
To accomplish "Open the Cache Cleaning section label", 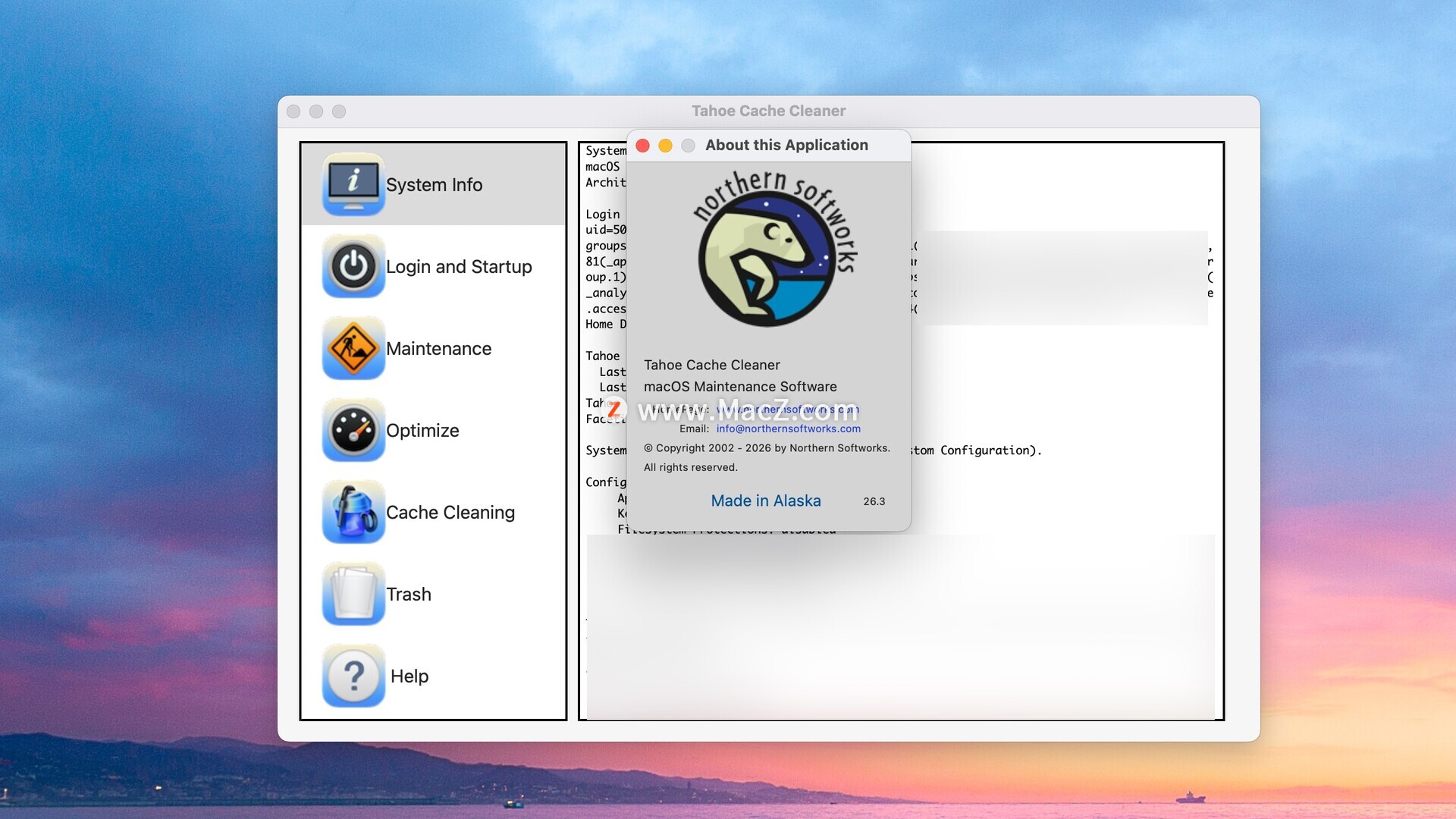I will point(450,513).
